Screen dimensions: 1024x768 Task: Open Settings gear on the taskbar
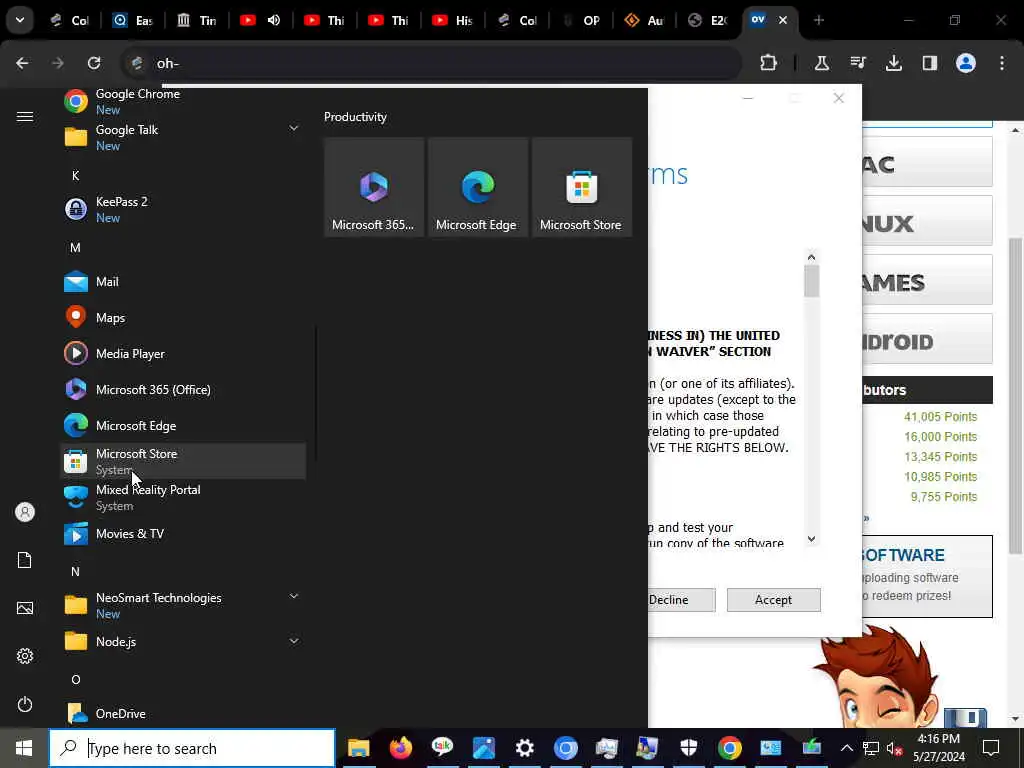(524, 748)
